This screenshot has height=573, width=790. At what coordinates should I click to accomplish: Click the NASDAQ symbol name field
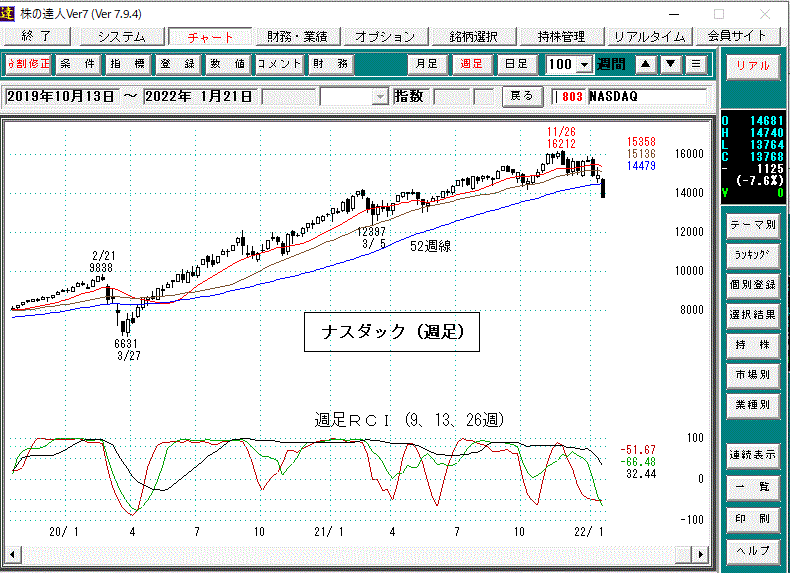[x=645, y=97]
